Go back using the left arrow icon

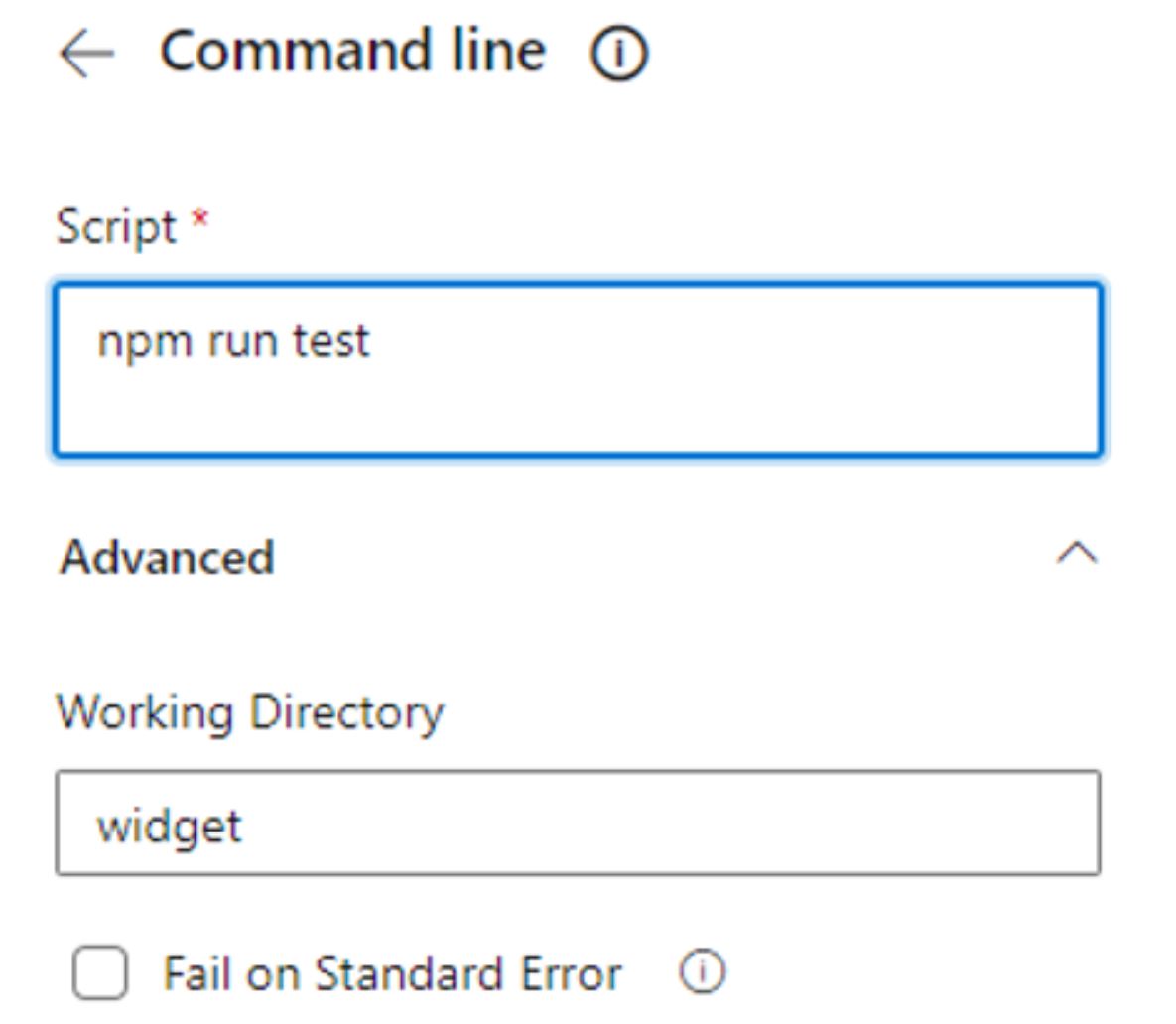(x=86, y=53)
